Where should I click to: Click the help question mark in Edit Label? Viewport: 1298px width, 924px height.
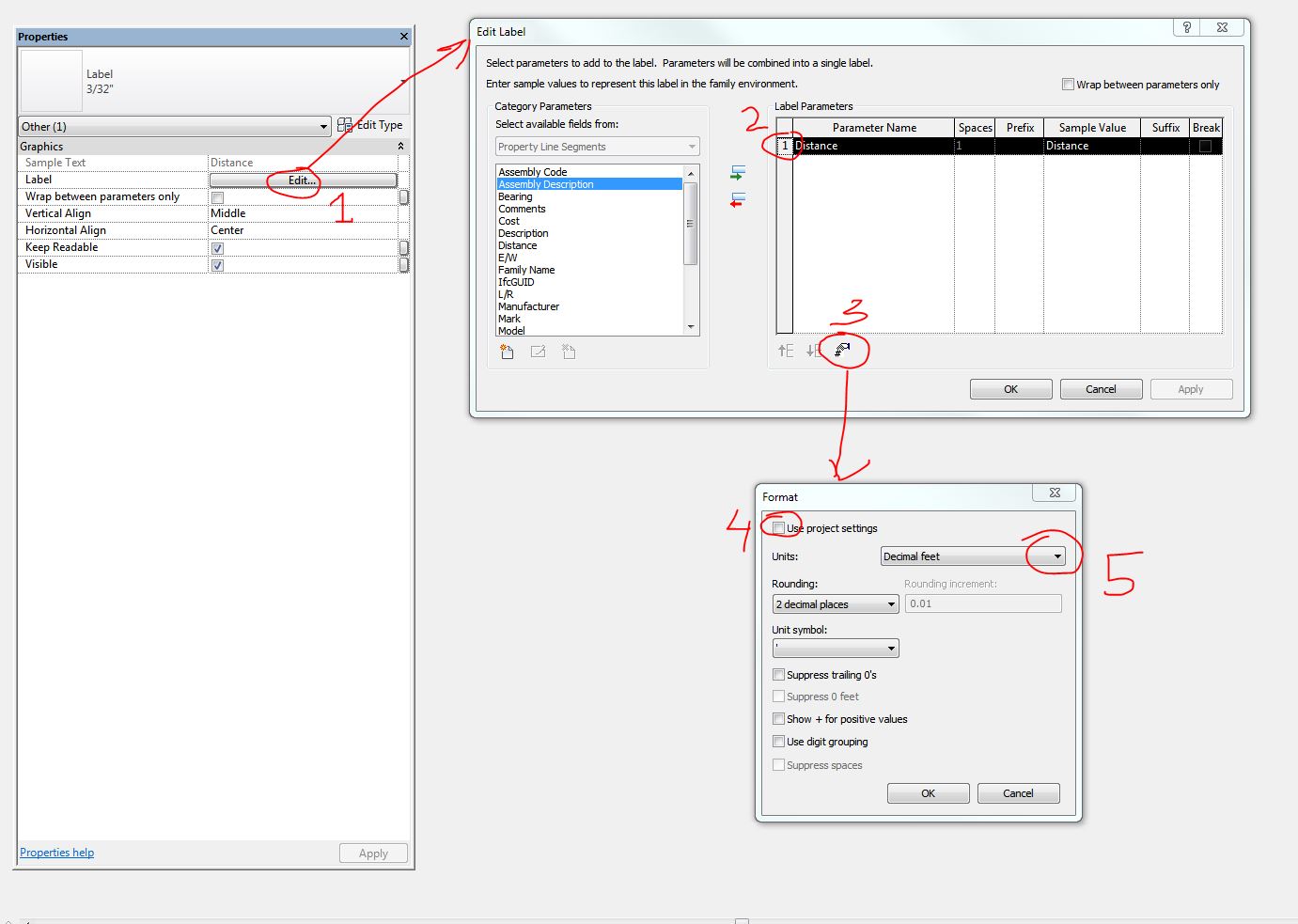(1187, 27)
